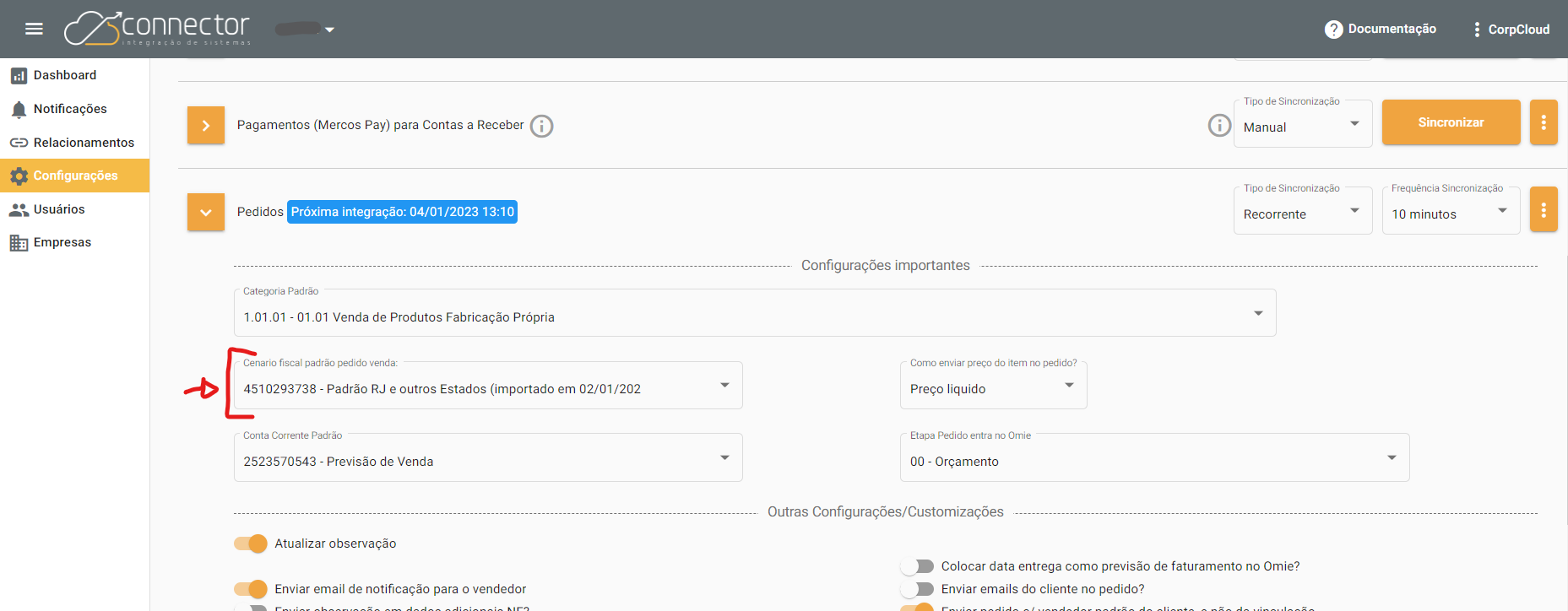Viewport: 1568px width, 611px height.
Task: Open Etapa Pedido entra no Omie dropdown
Action: (x=1154, y=457)
